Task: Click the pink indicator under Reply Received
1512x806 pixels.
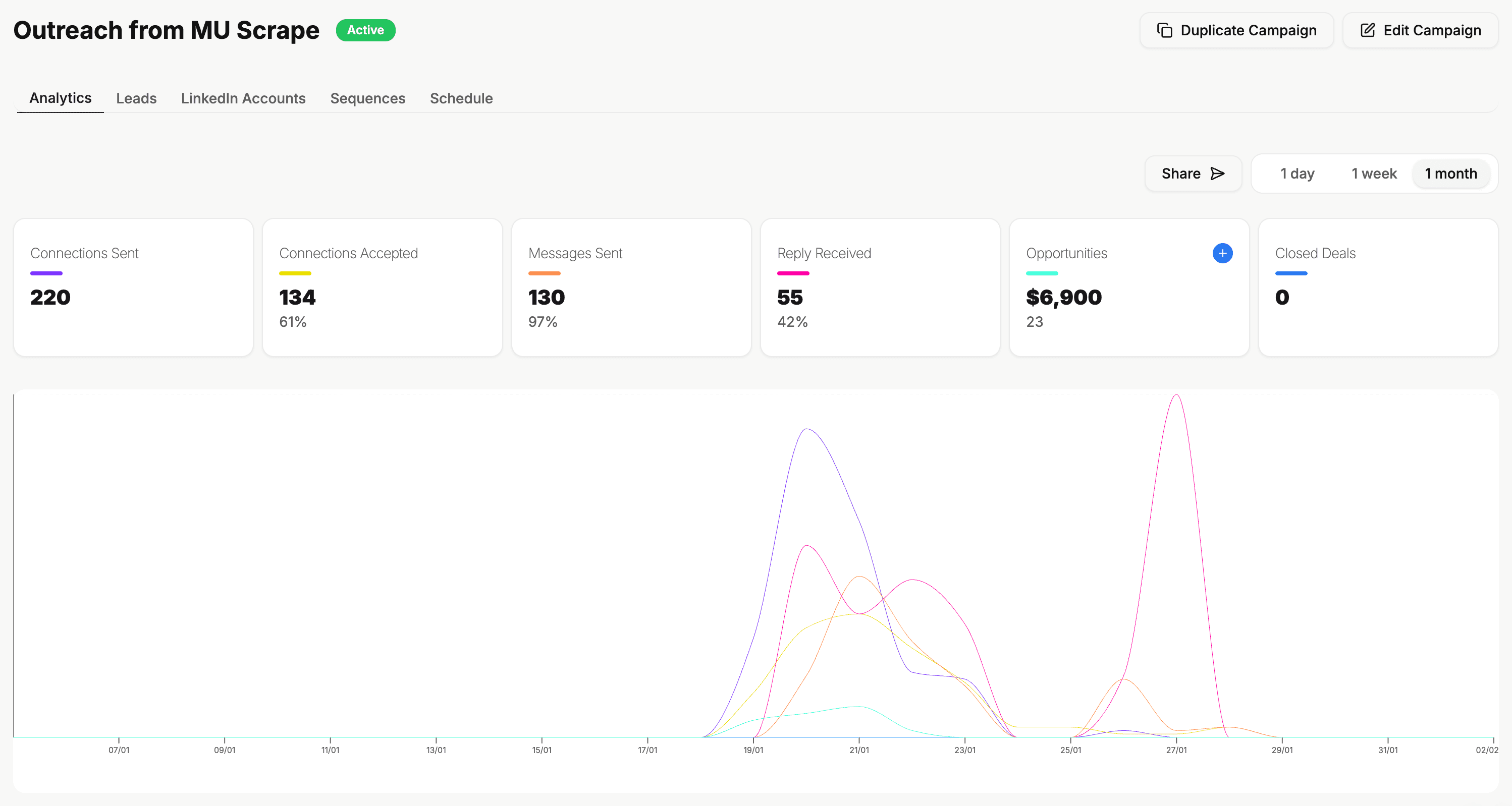Action: pyautogui.click(x=793, y=273)
